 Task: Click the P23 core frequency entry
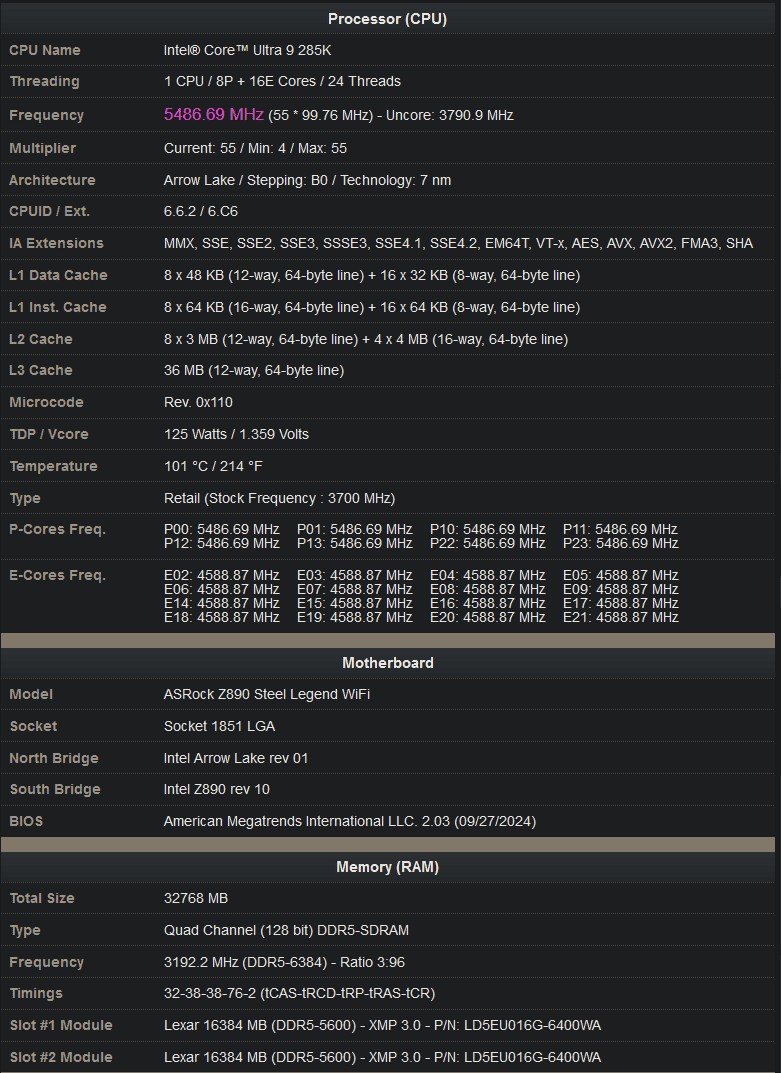pyautogui.click(x=620, y=543)
